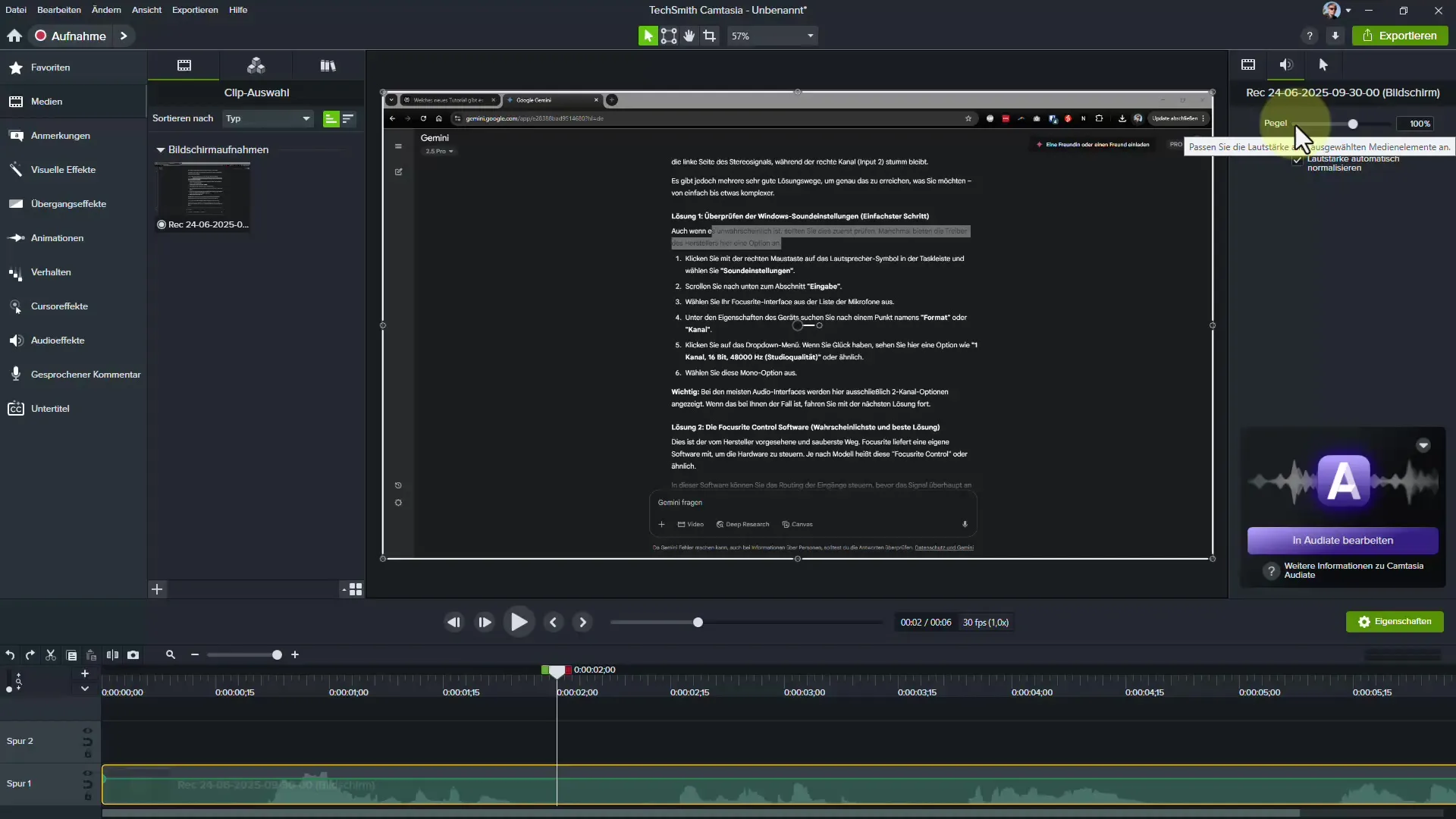Viewport: 1456px width, 819px height.
Task: Undo the last timeline action
Action: (x=10, y=655)
